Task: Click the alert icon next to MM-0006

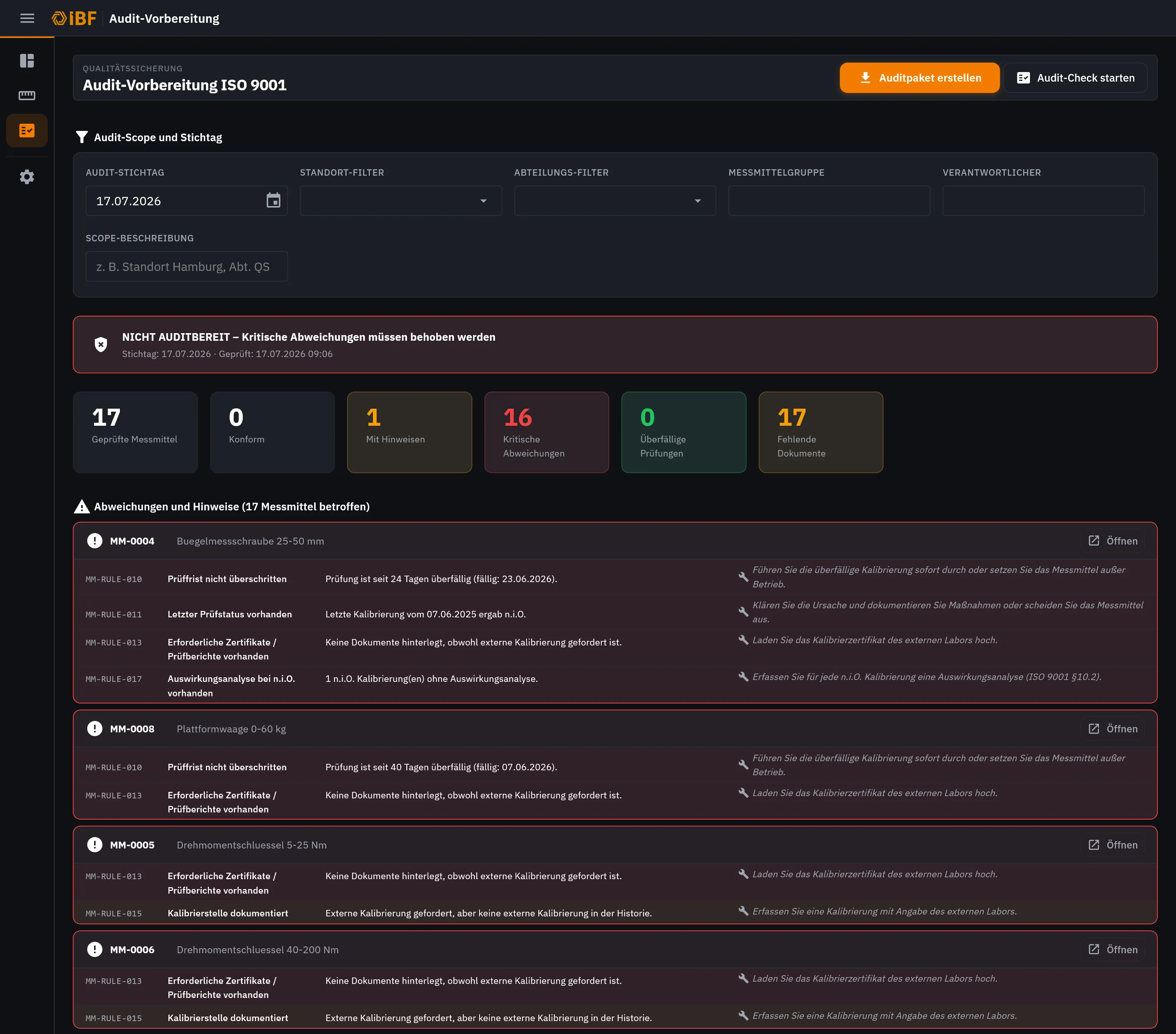Action: click(94, 949)
